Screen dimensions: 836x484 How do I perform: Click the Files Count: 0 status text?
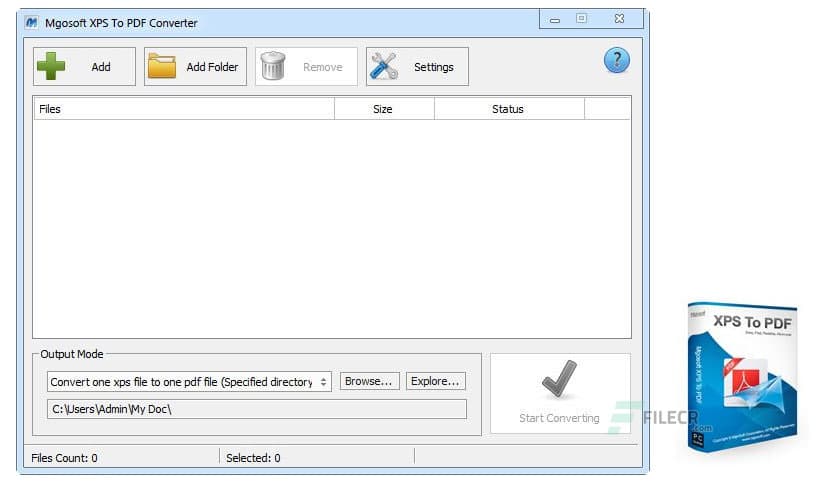(x=65, y=458)
